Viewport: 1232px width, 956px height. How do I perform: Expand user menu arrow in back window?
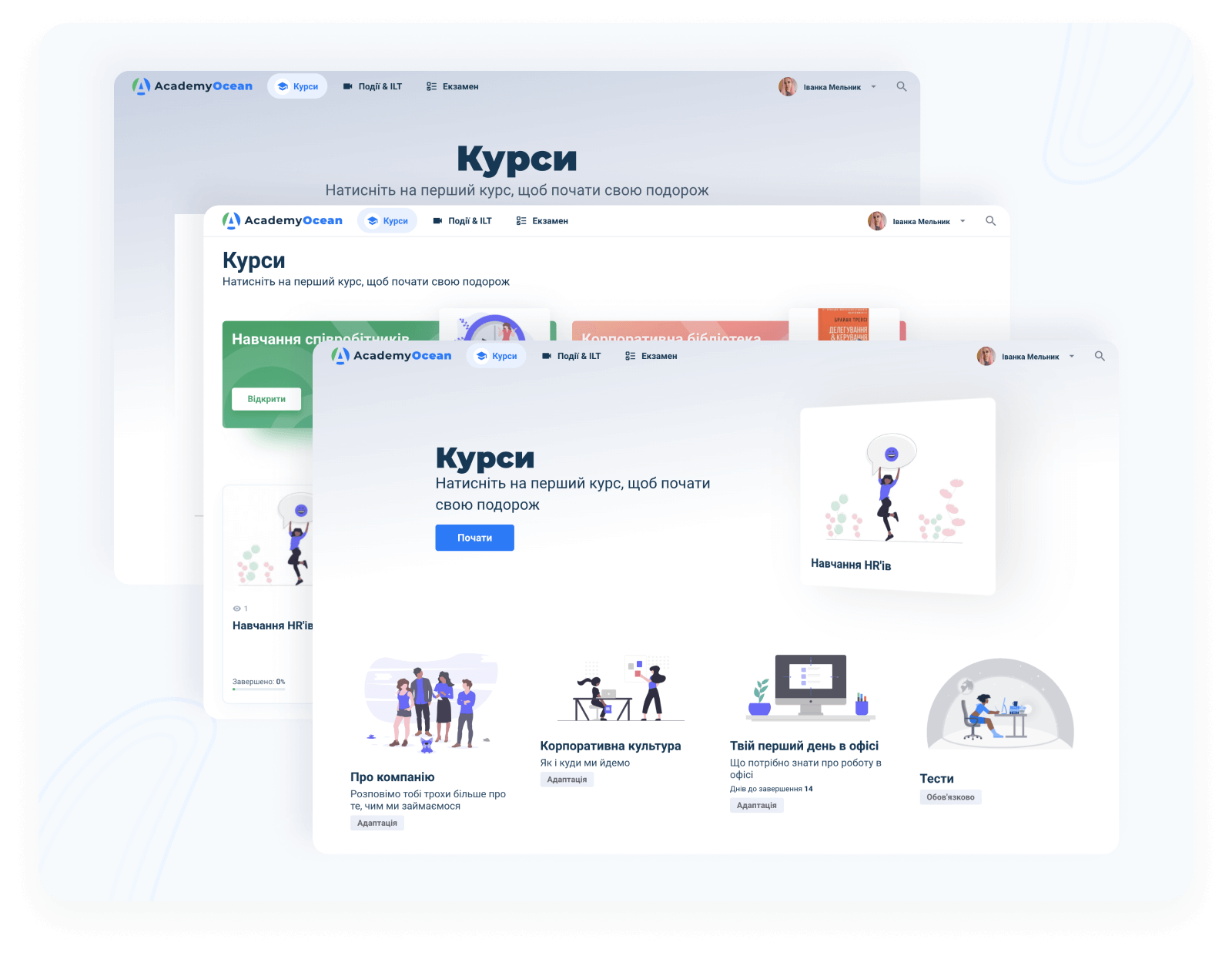click(x=873, y=86)
